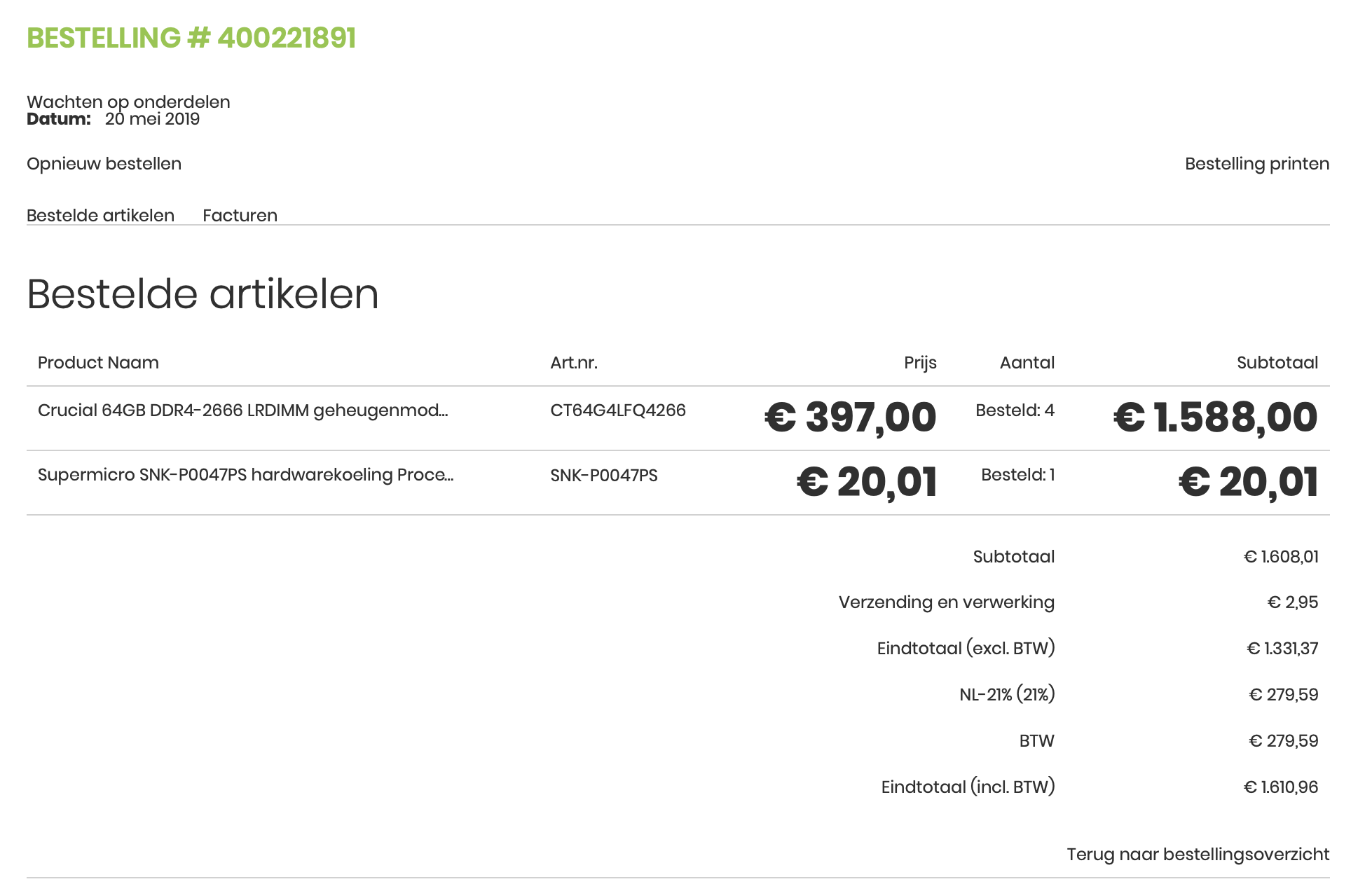
Task: Click 'Besteld: 4' quantity text
Action: click(1015, 410)
